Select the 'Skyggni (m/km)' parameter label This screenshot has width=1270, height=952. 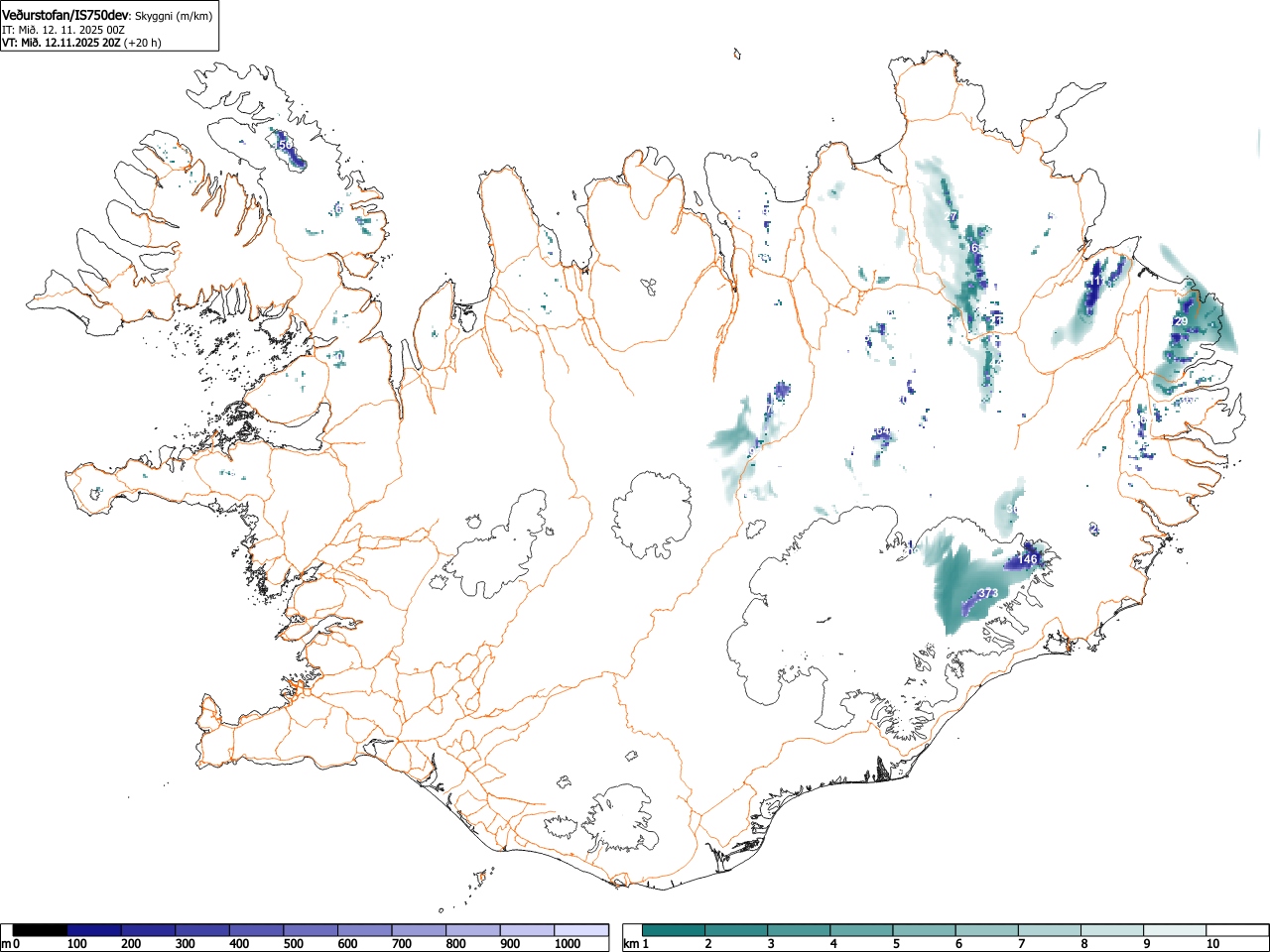click(173, 16)
